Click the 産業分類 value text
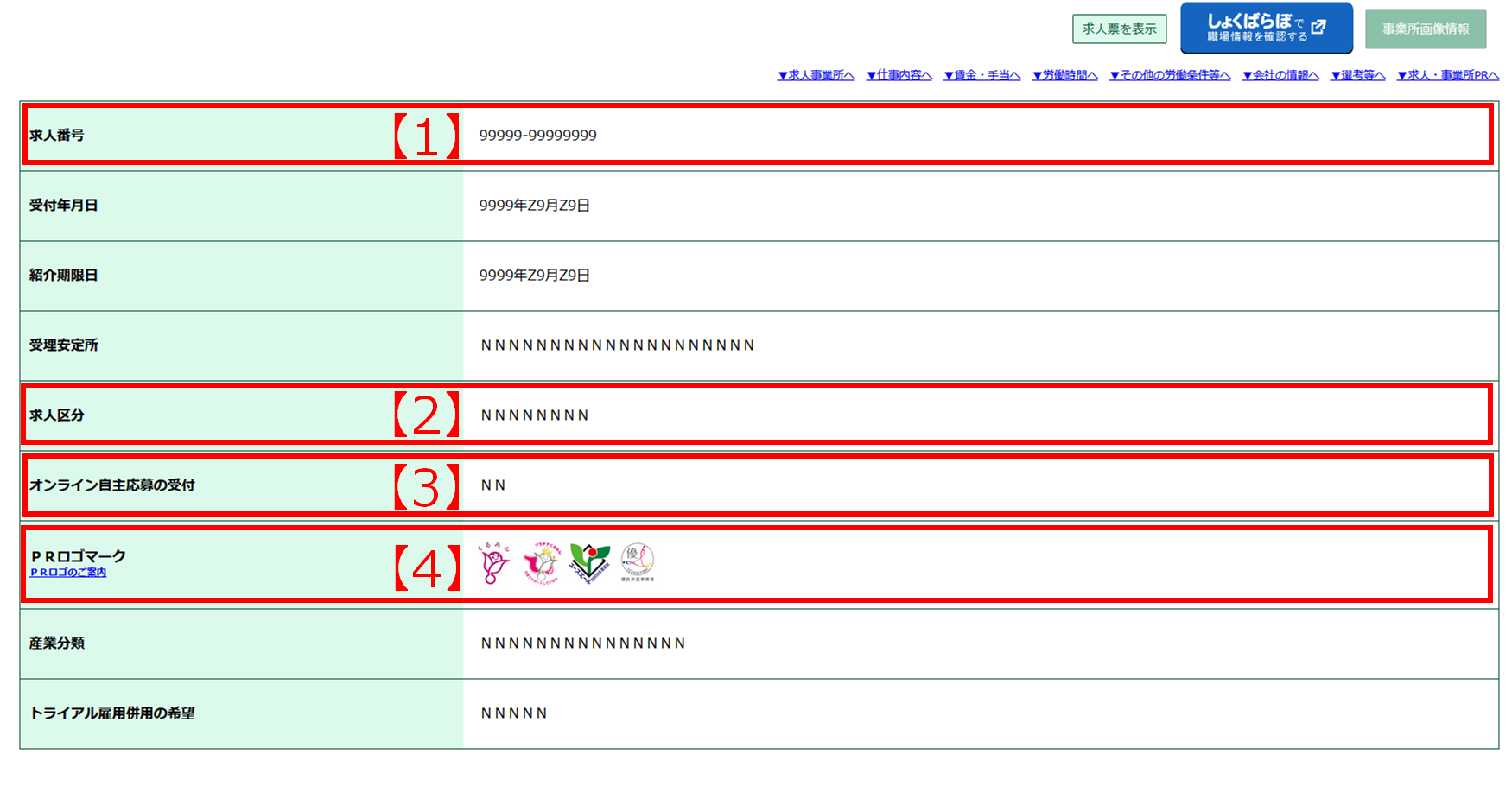Viewport: 1512px width, 786px height. point(583,643)
